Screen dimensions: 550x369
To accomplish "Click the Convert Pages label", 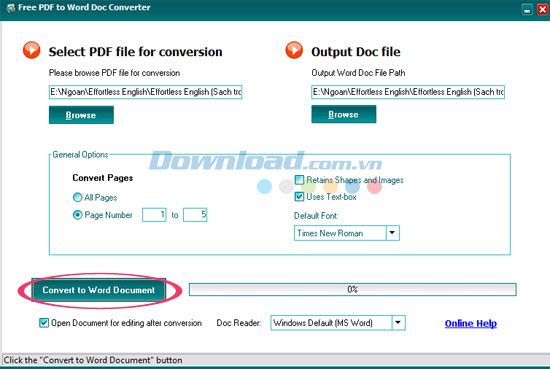I will point(102,178).
